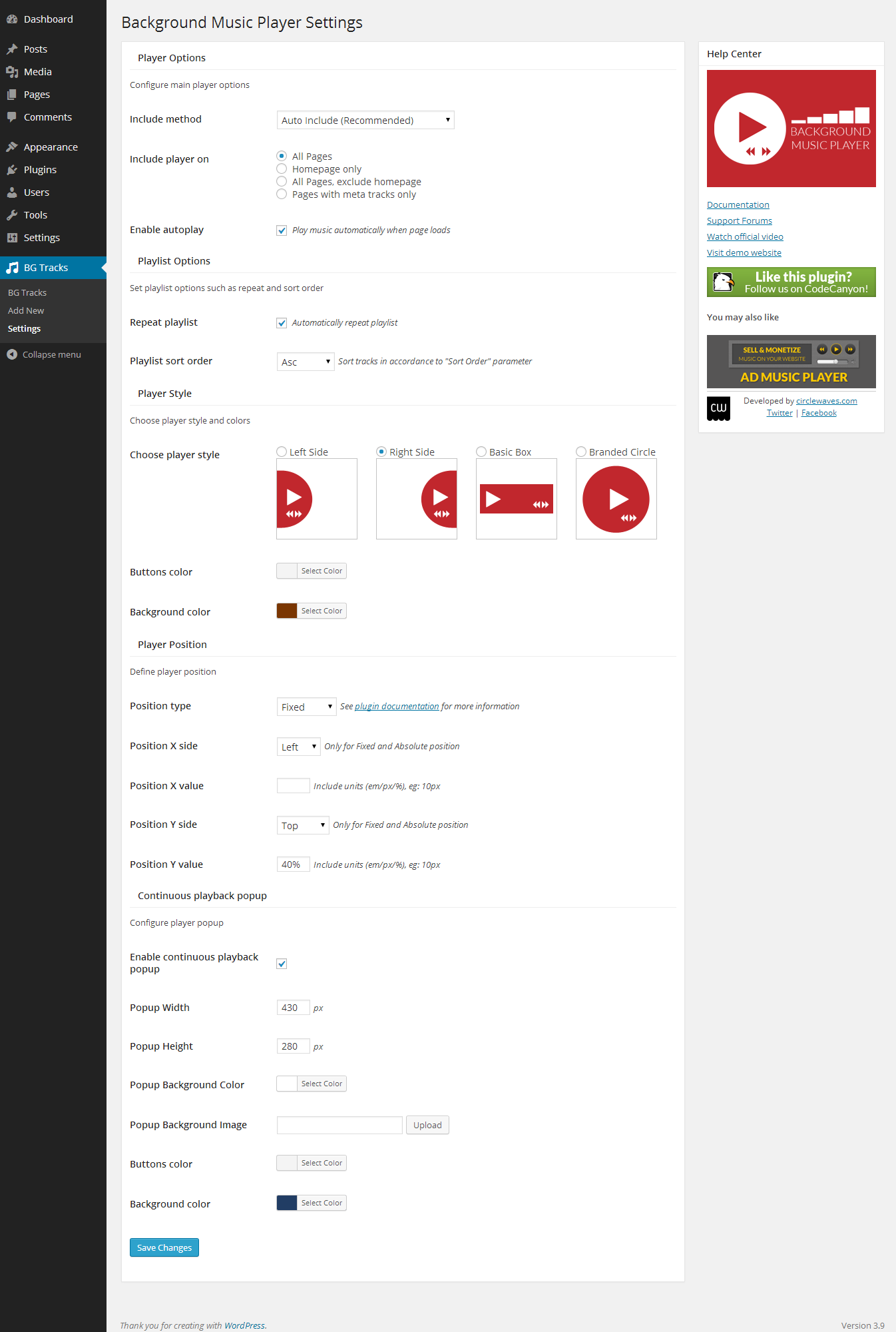This screenshot has width=896, height=1332.
Task: Click the Comments bubble icon
Action: pyautogui.click(x=12, y=117)
